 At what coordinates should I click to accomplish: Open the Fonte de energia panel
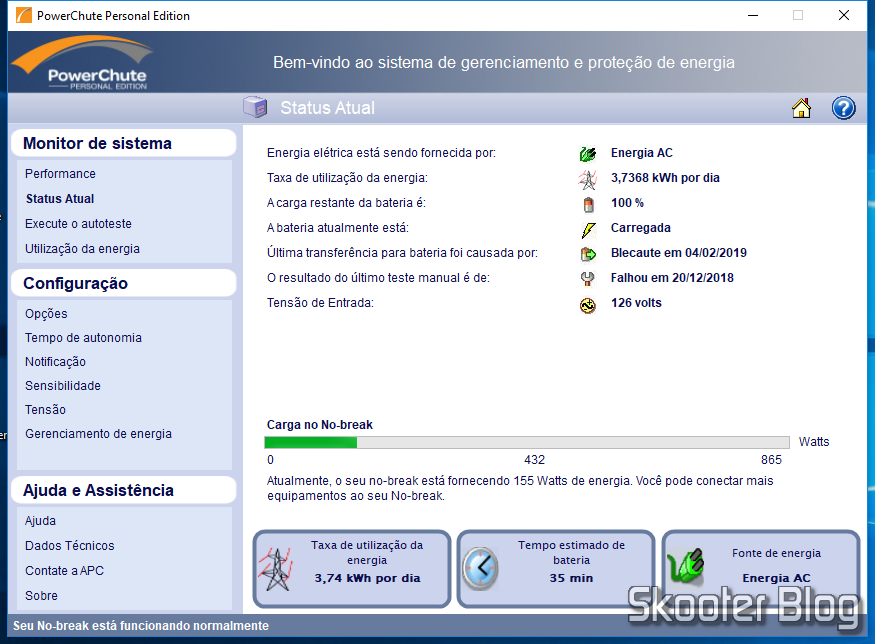click(x=760, y=566)
